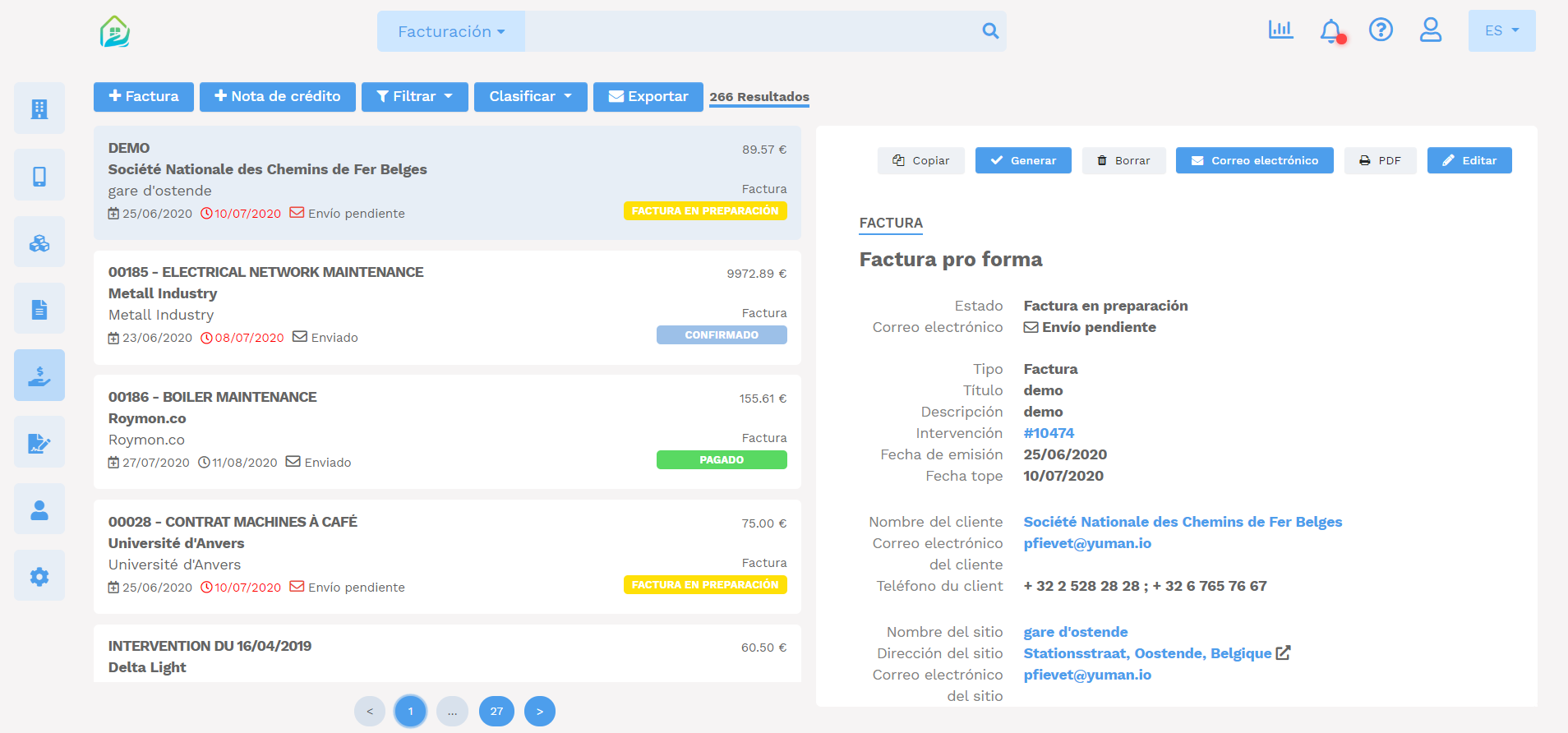This screenshot has width=1568, height=733.
Task: Open the Filtrar dropdown
Action: pos(415,97)
